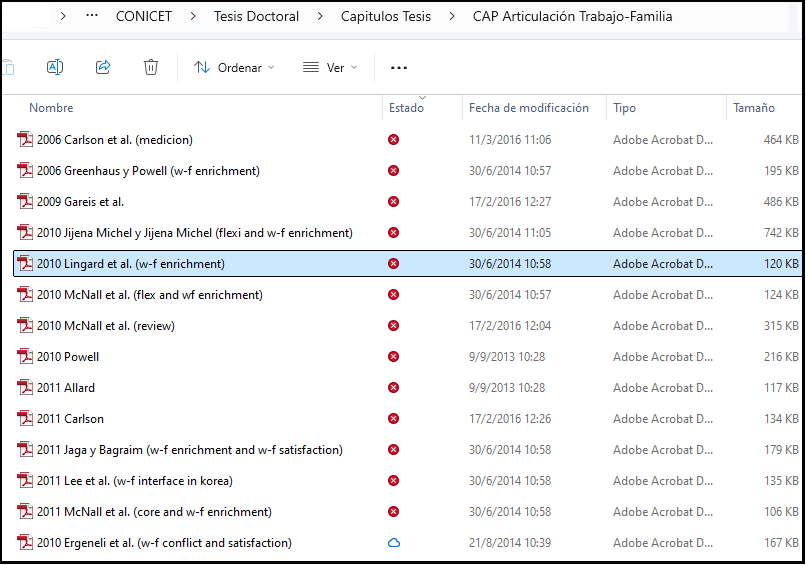
Task: Go to Capitulos Tesis breadcrumb folder
Action: (386, 17)
